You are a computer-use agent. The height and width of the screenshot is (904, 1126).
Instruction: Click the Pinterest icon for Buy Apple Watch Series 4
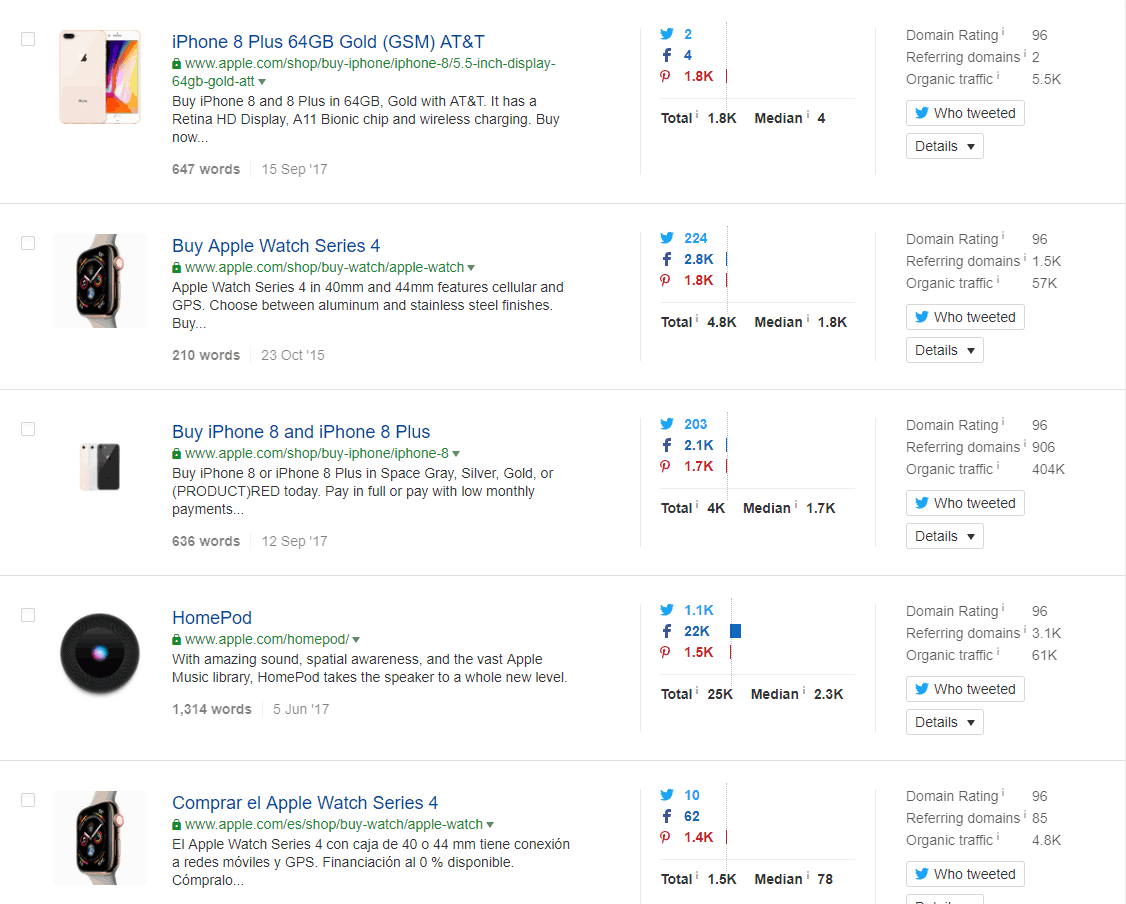point(664,280)
